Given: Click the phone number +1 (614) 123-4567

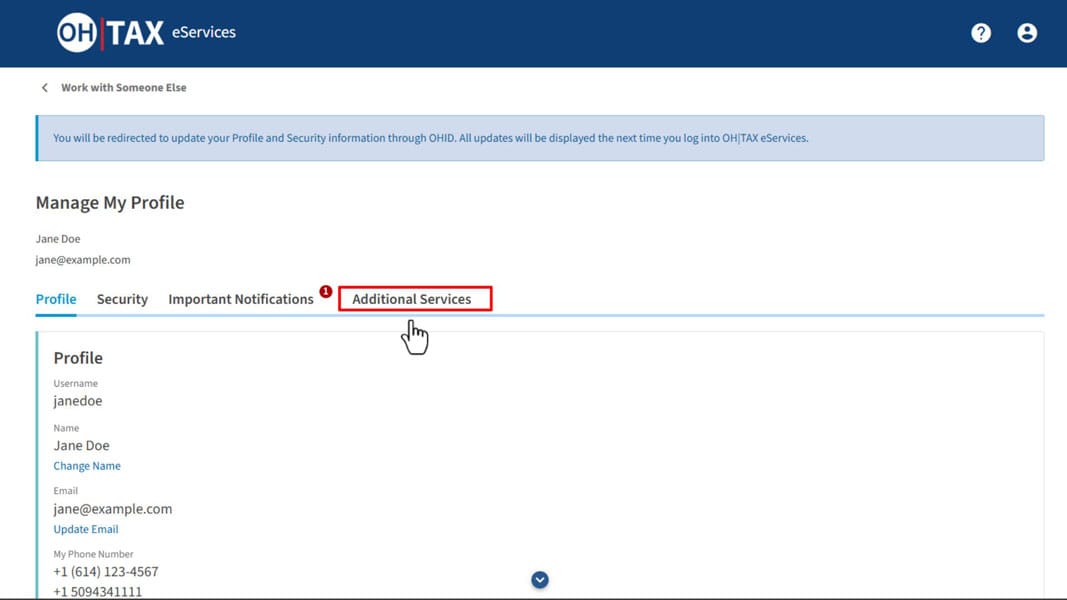Looking at the screenshot, I should pyautogui.click(x=105, y=572).
